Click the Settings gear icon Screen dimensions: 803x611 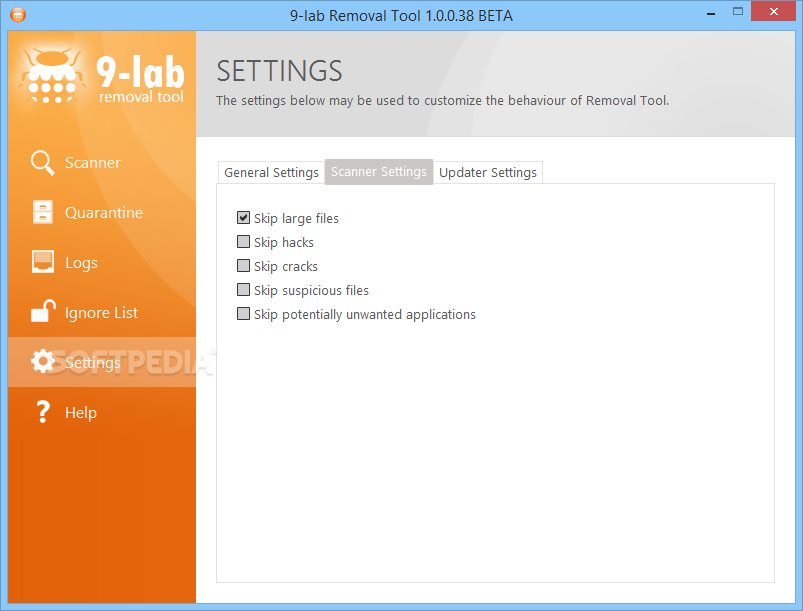[43, 362]
